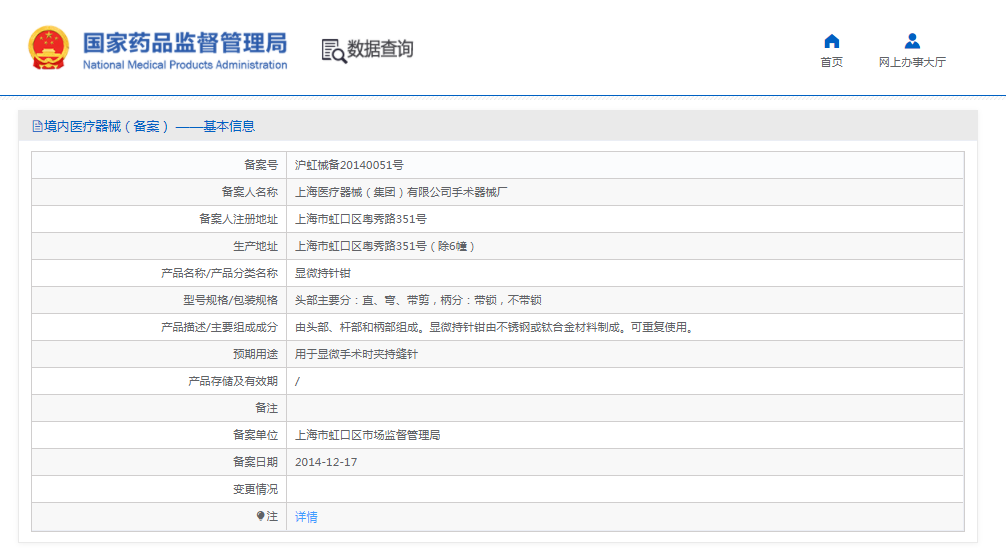Click the 数据查询 heading text
1006x548 pixels.
point(380,49)
